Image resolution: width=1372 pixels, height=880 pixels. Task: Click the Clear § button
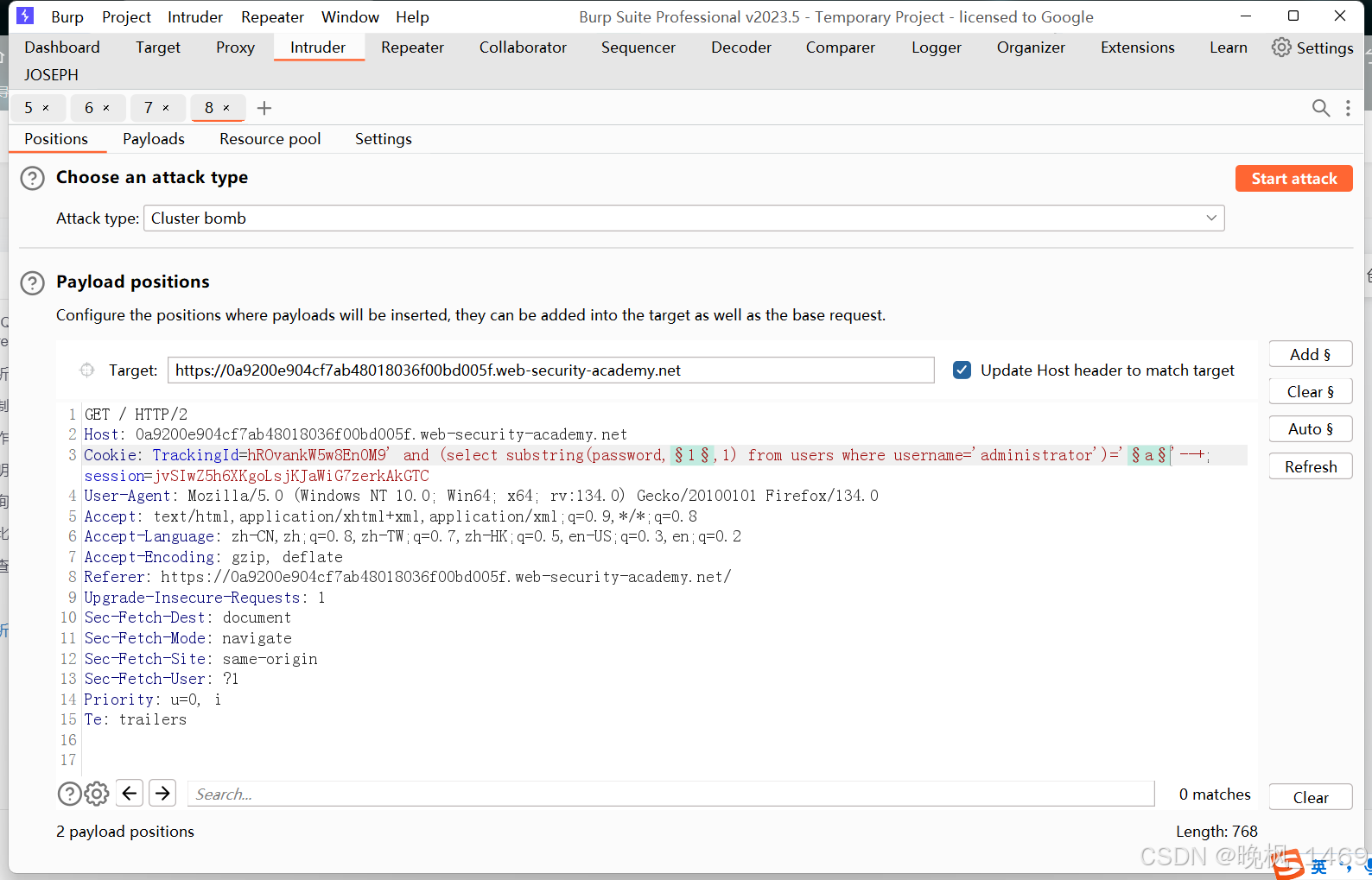1311,392
